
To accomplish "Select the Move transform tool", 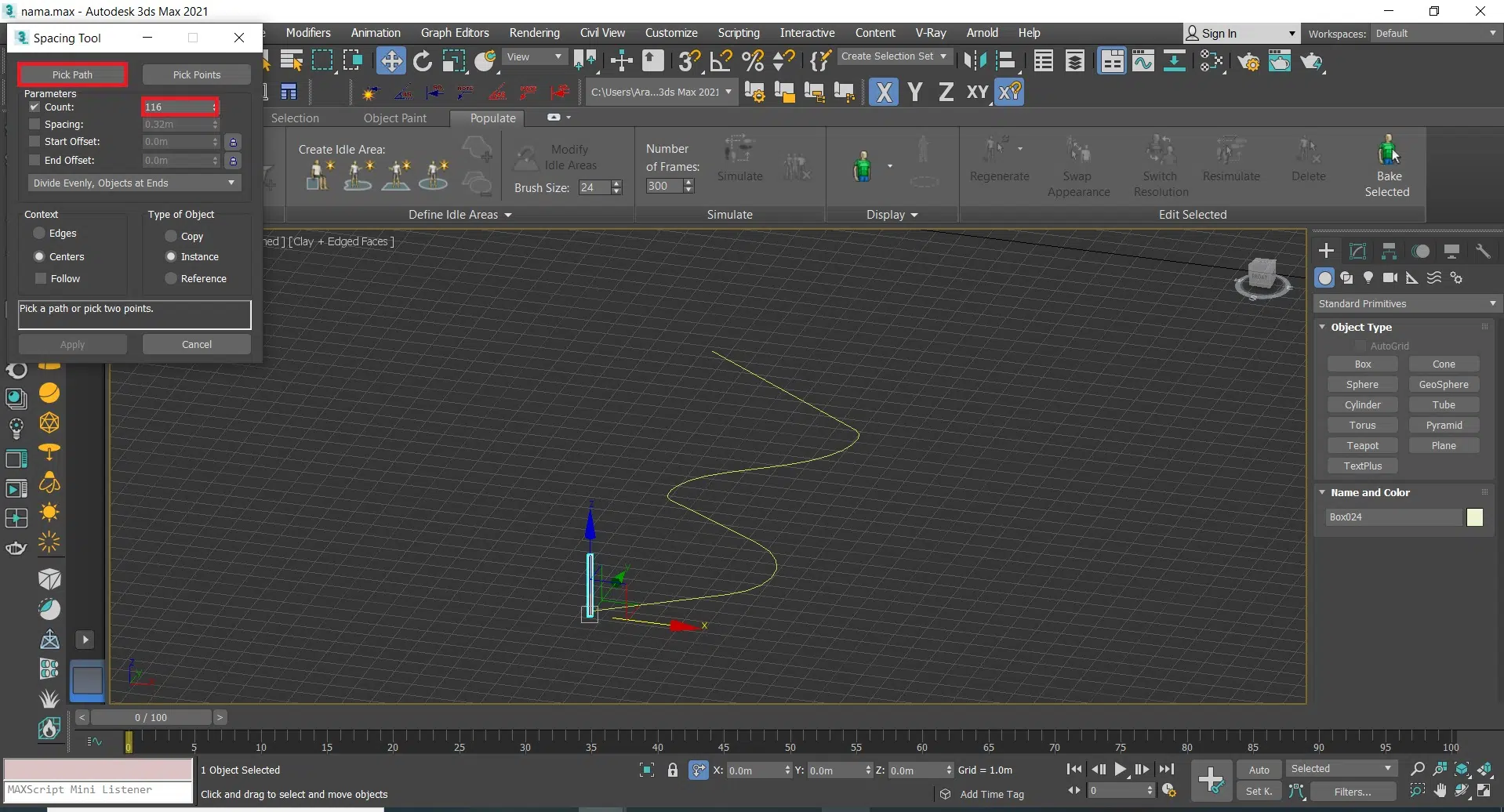I will [391, 61].
